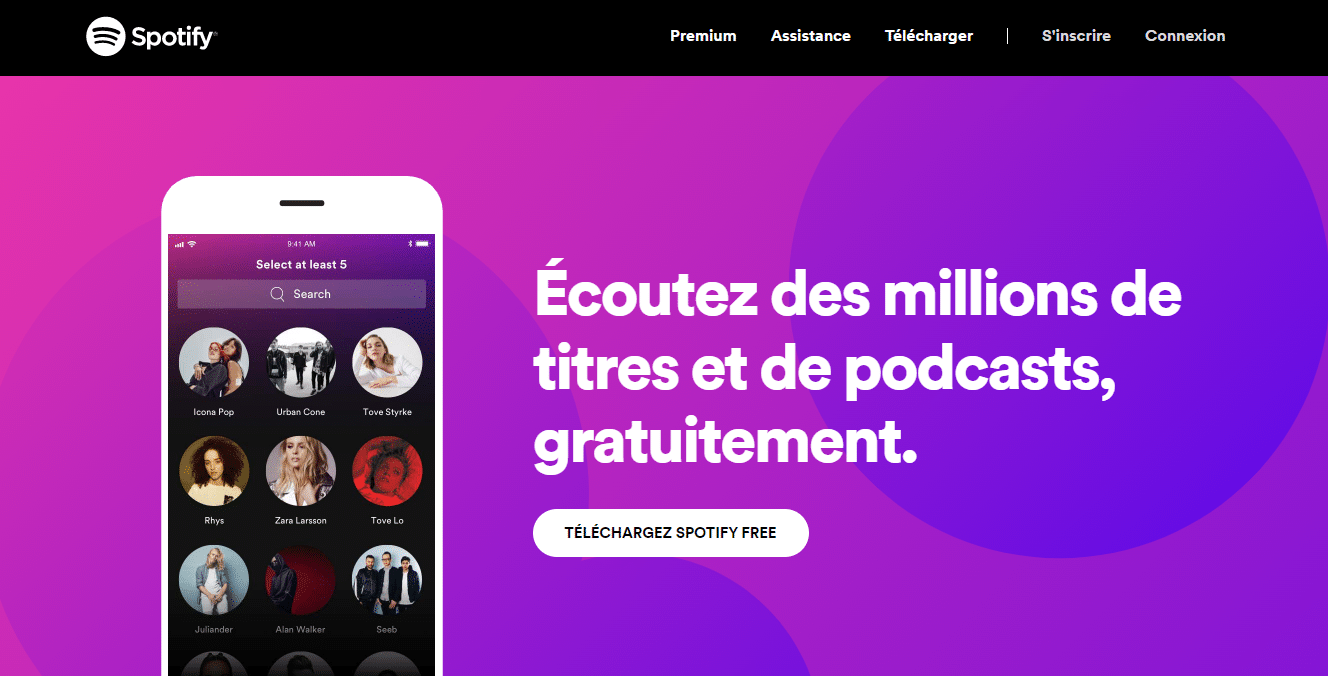Click the Connexion link
Viewport: 1328px width, 678px height.
point(1185,36)
